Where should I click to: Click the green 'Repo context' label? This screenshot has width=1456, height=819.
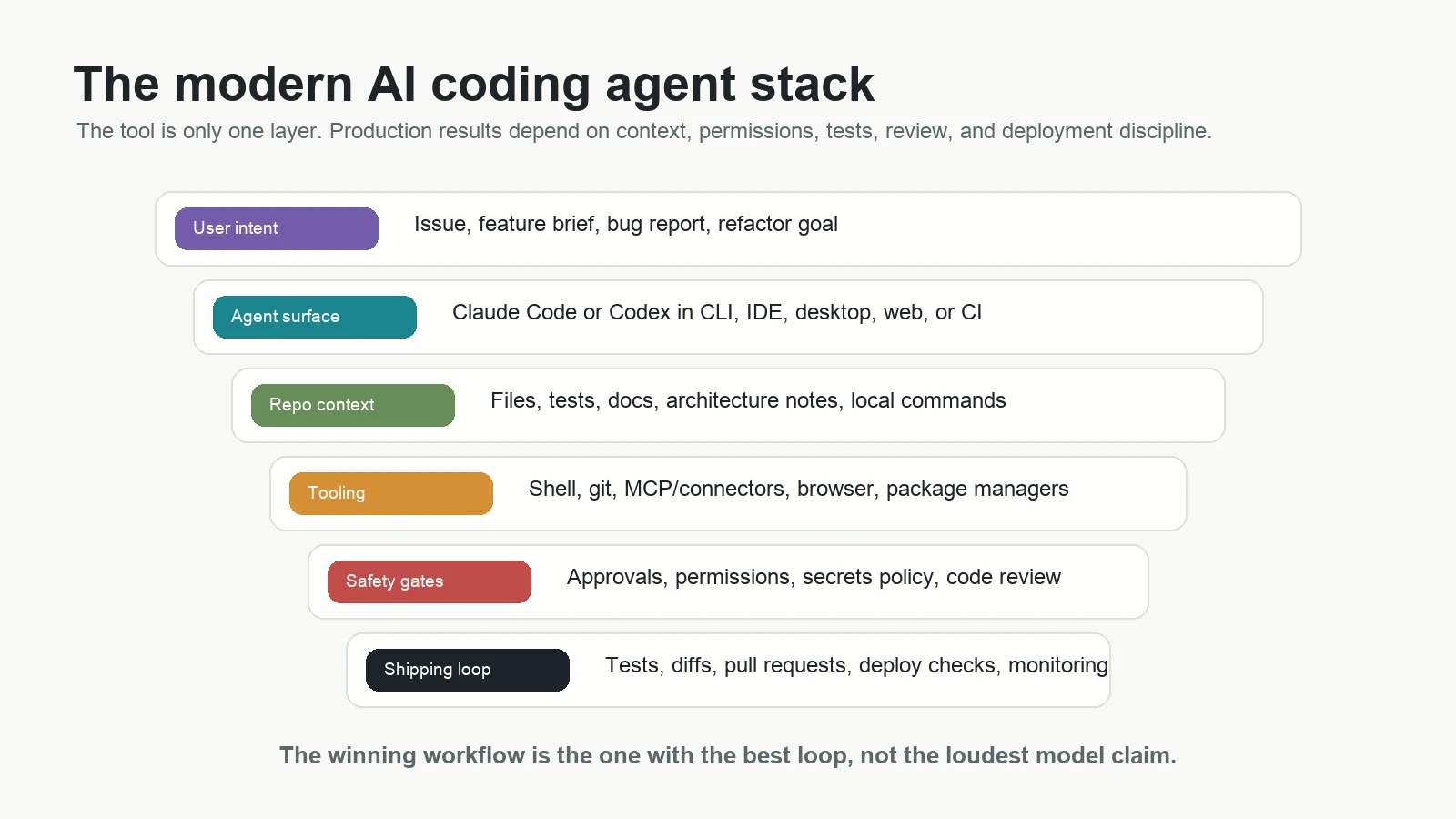coord(353,405)
